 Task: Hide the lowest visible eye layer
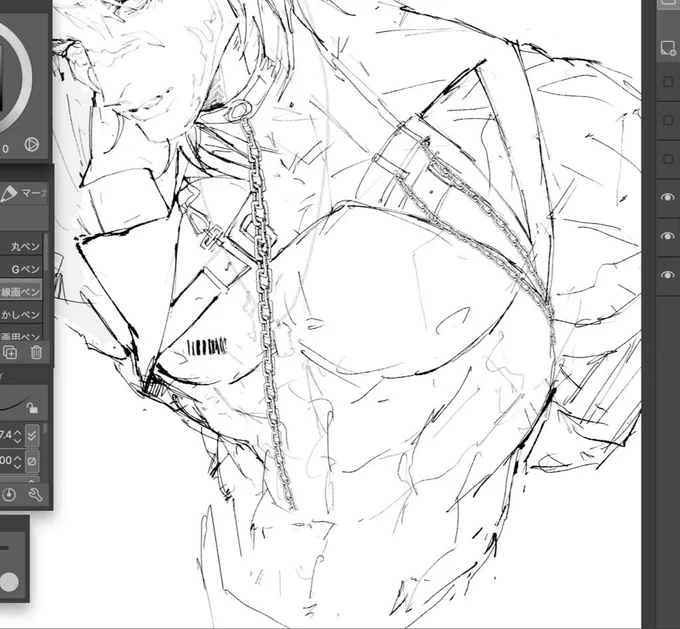tap(668, 275)
